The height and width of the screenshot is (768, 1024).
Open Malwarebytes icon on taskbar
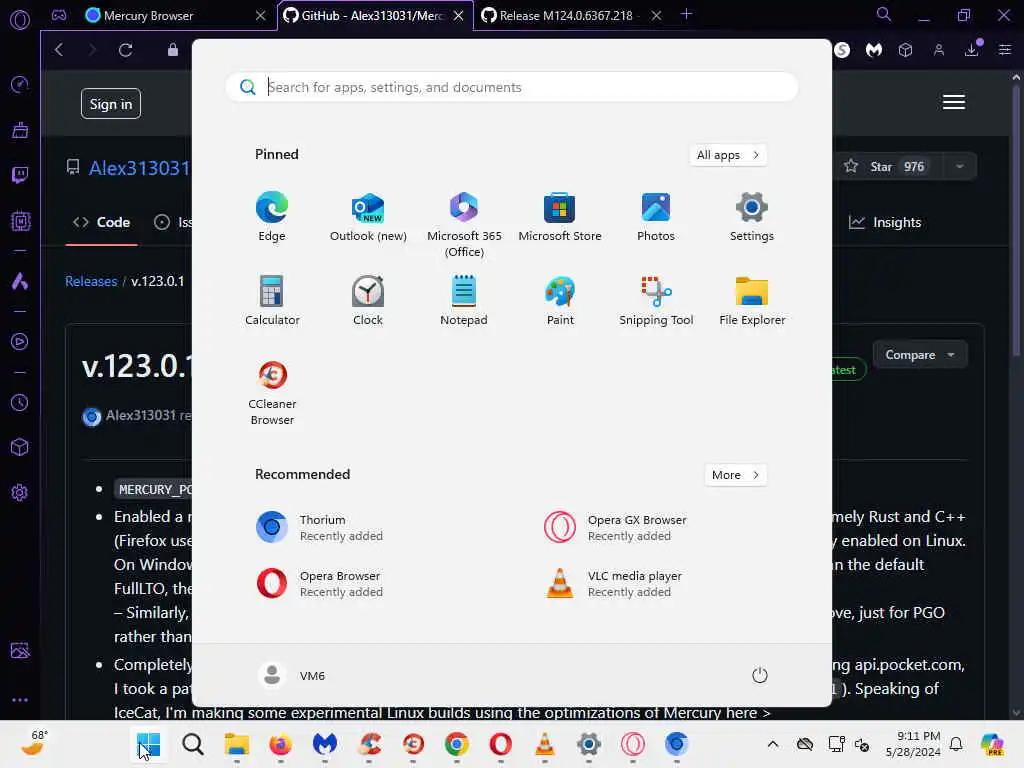pos(325,744)
